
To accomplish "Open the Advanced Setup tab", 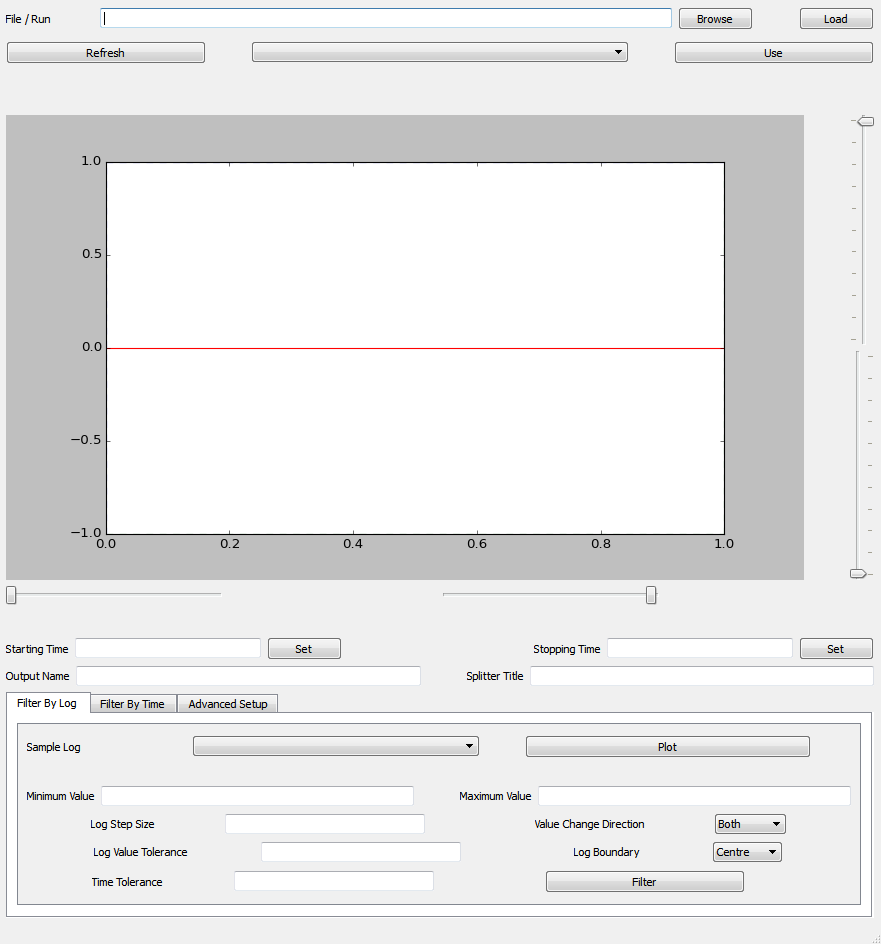I will pos(228,704).
